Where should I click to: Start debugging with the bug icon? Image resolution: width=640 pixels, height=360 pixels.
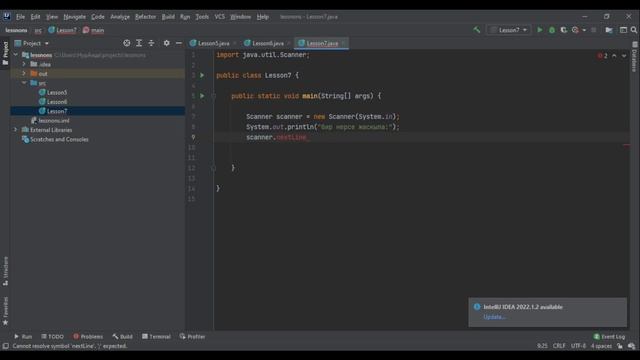(x=552, y=30)
